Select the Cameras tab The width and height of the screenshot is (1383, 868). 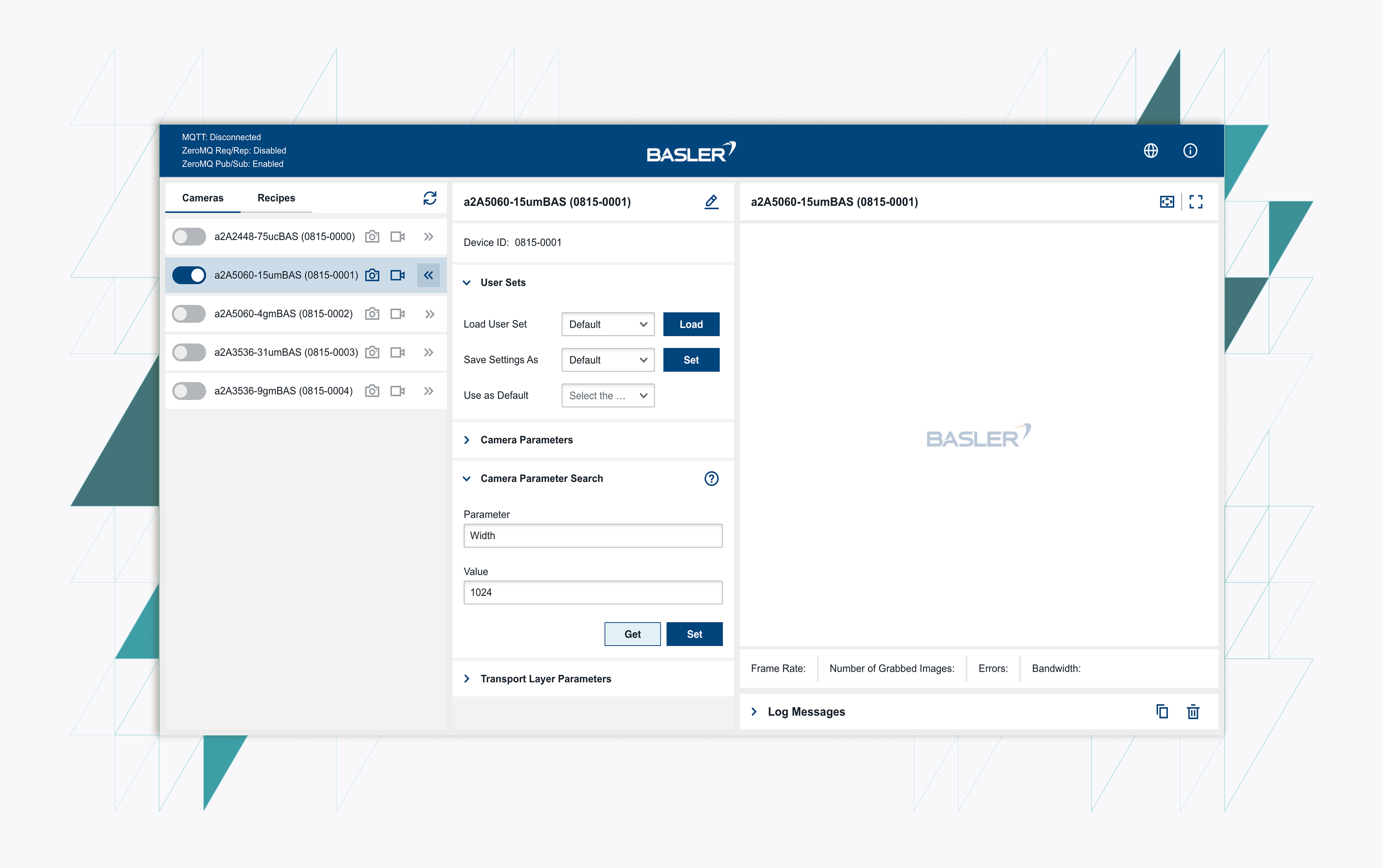point(203,198)
